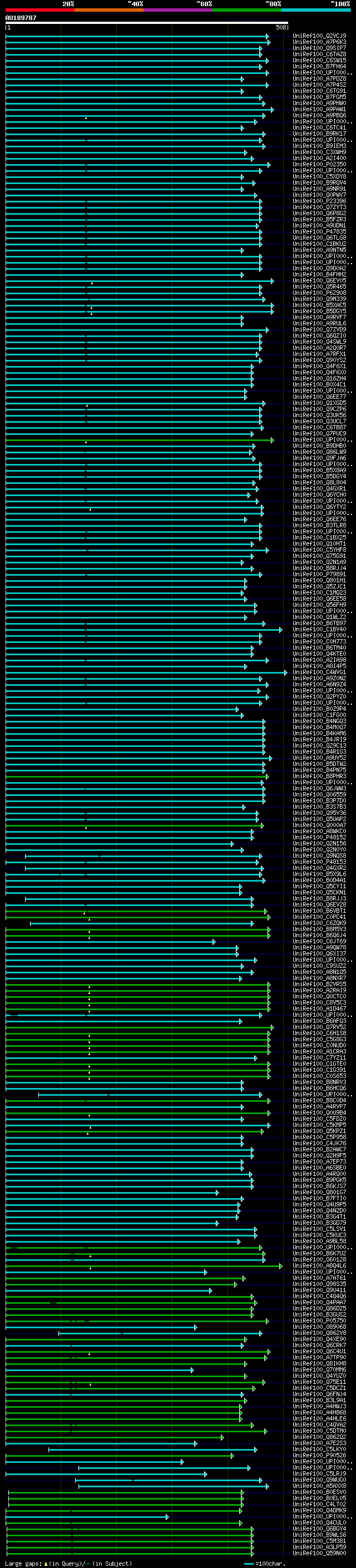Screen dimensions: 356x1568
Task: Click hit label UniRef100_P02350
Action: click(319, 164)
